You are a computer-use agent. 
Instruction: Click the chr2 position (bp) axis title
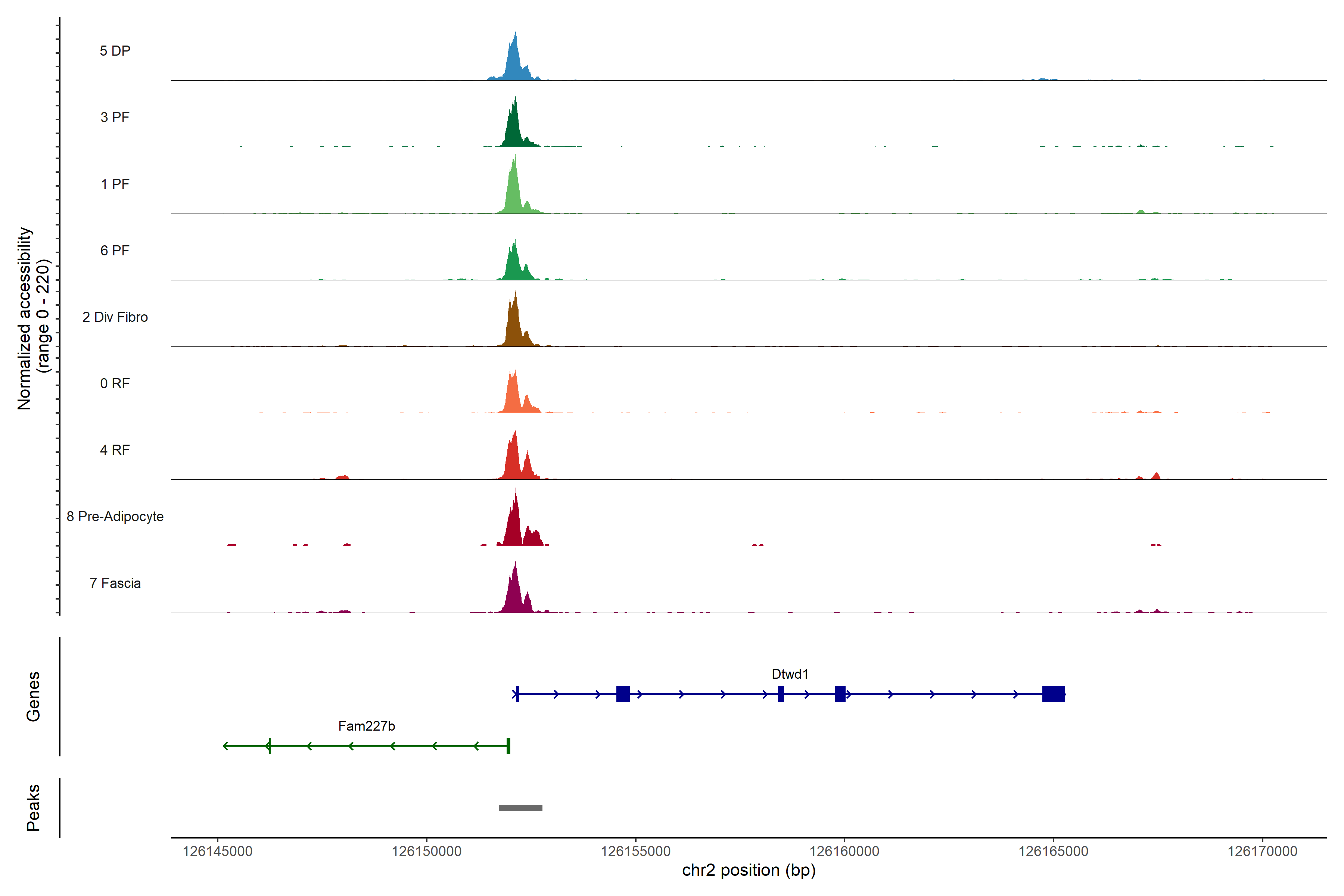749,870
